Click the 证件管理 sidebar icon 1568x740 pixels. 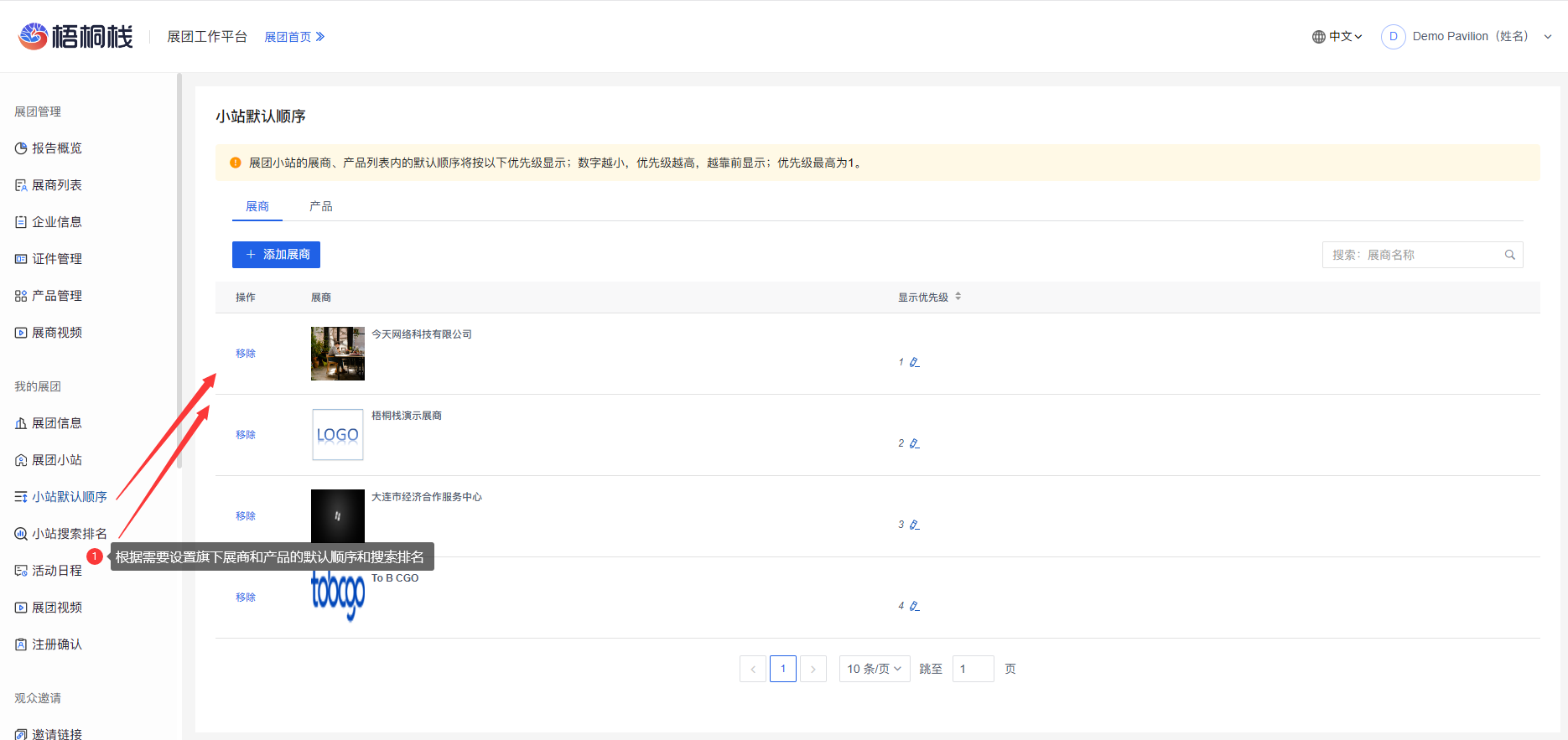point(21,259)
